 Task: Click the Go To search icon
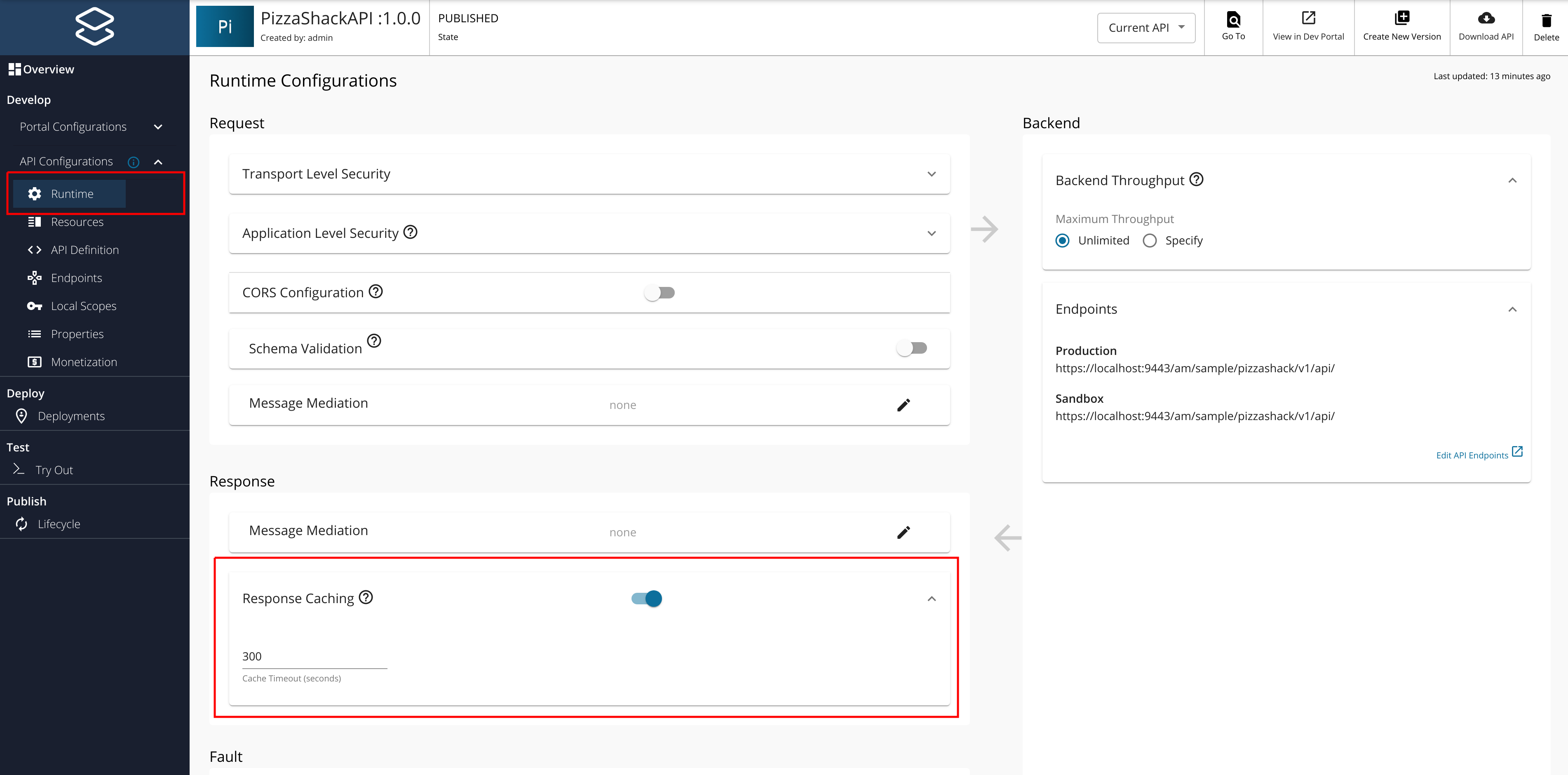click(1233, 19)
